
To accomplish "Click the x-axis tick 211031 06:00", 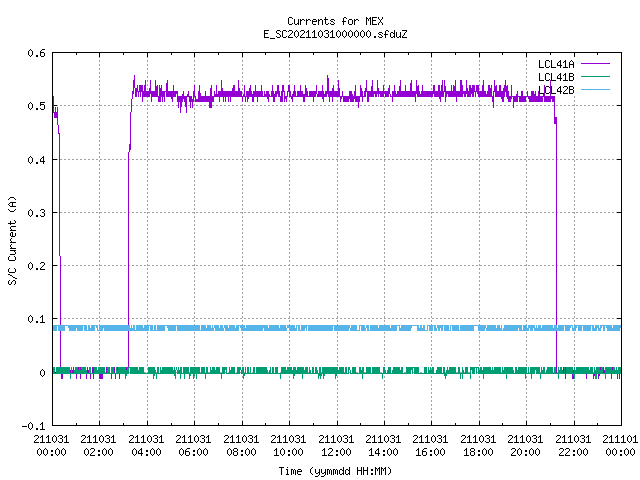I will (x=193, y=446).
